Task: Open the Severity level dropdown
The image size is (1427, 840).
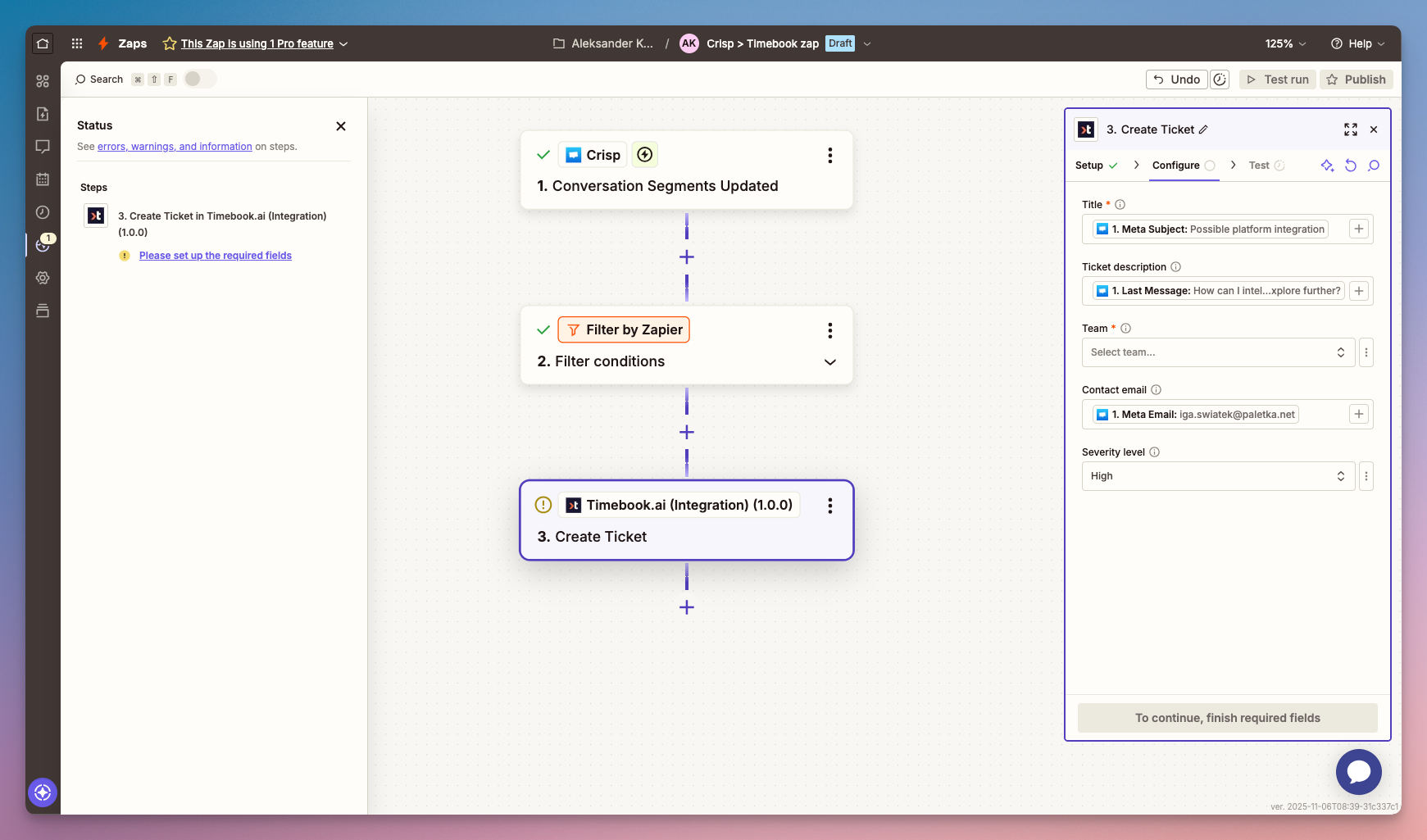Action: [x=1217, y=476]
